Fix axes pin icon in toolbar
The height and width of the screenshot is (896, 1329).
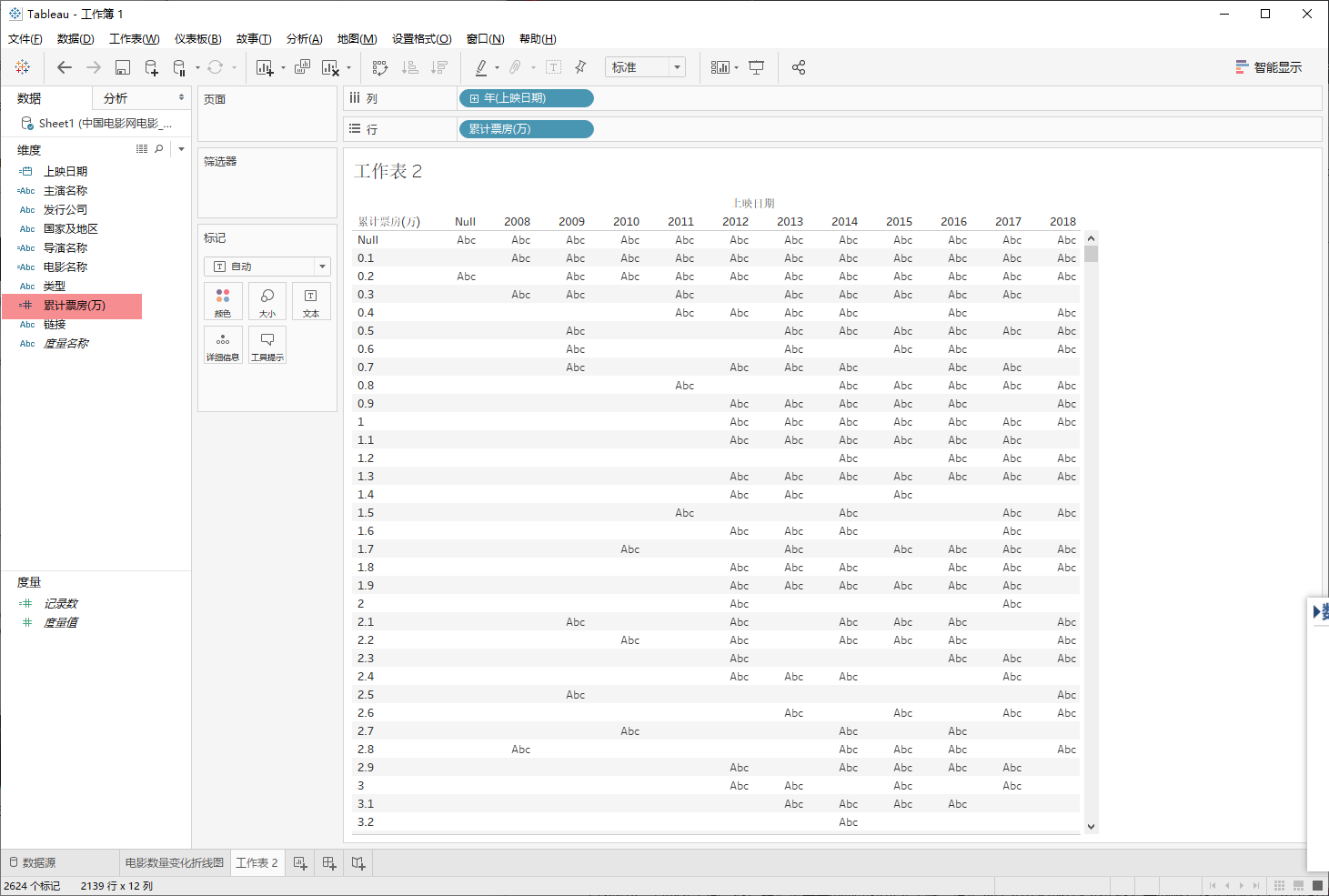(580, 67)
